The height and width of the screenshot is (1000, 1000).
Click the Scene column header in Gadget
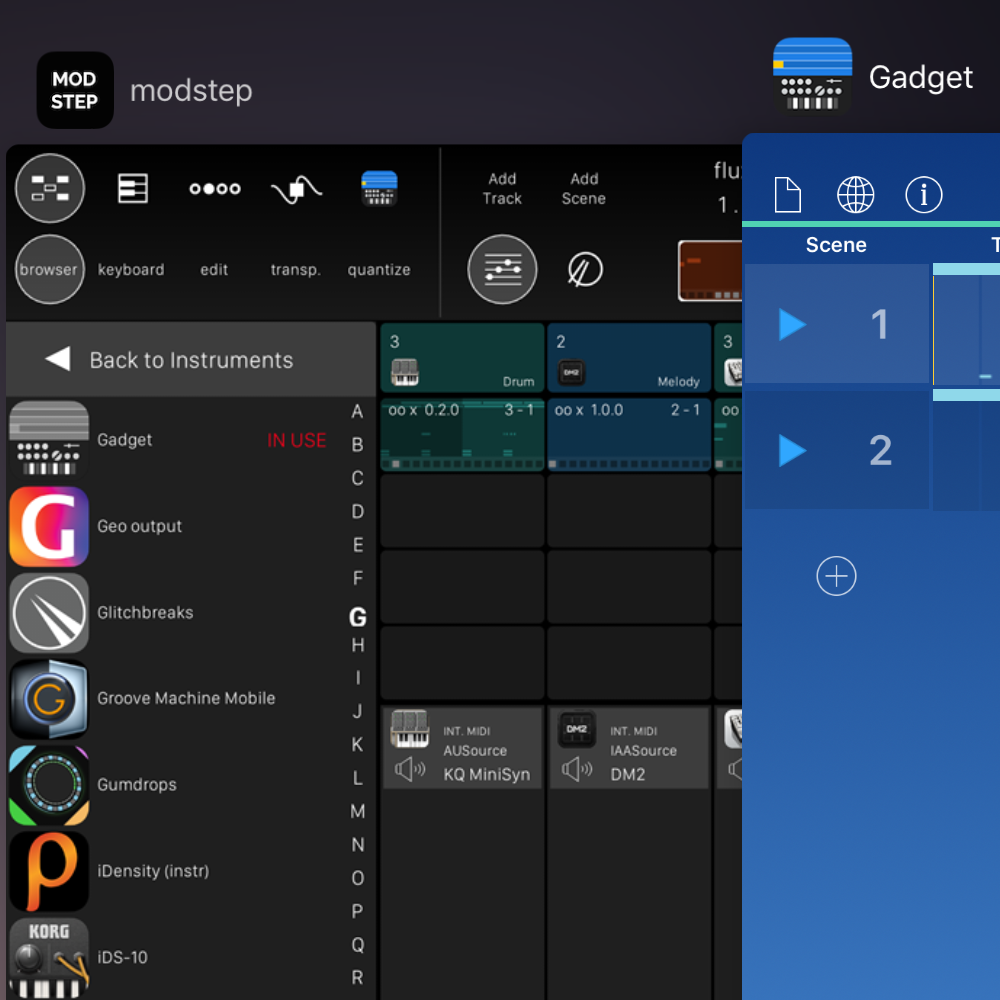coord(836,245)
